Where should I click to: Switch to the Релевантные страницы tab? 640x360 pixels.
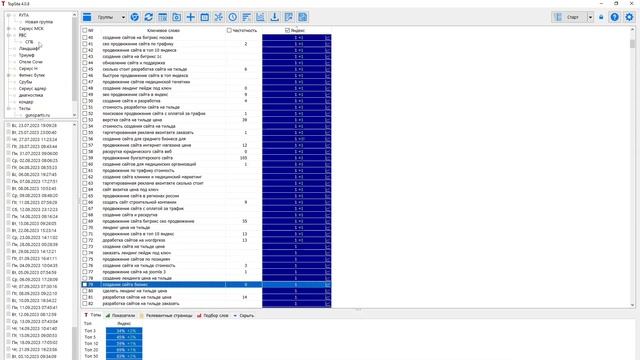click(x=166, y=316)
